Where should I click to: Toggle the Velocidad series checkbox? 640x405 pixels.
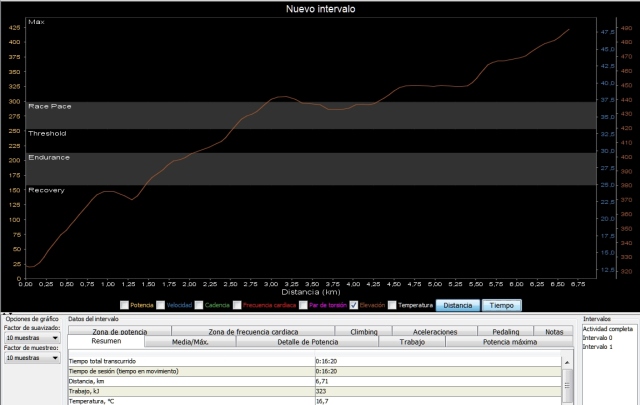pos(160,305)
